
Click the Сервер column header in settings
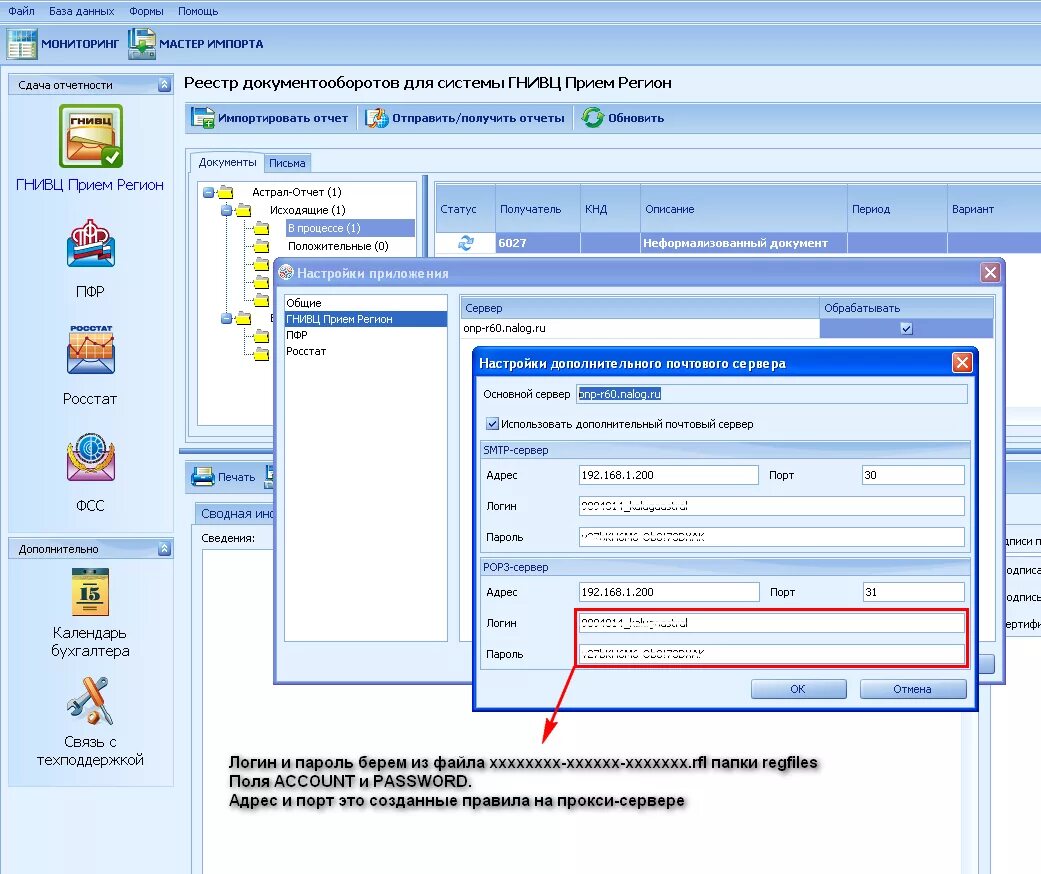click(640, 308)
